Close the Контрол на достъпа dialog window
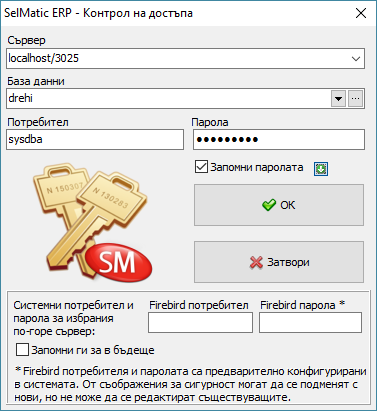Image resolution: width=377 pixels, height=411 pixels. (361, 13)
